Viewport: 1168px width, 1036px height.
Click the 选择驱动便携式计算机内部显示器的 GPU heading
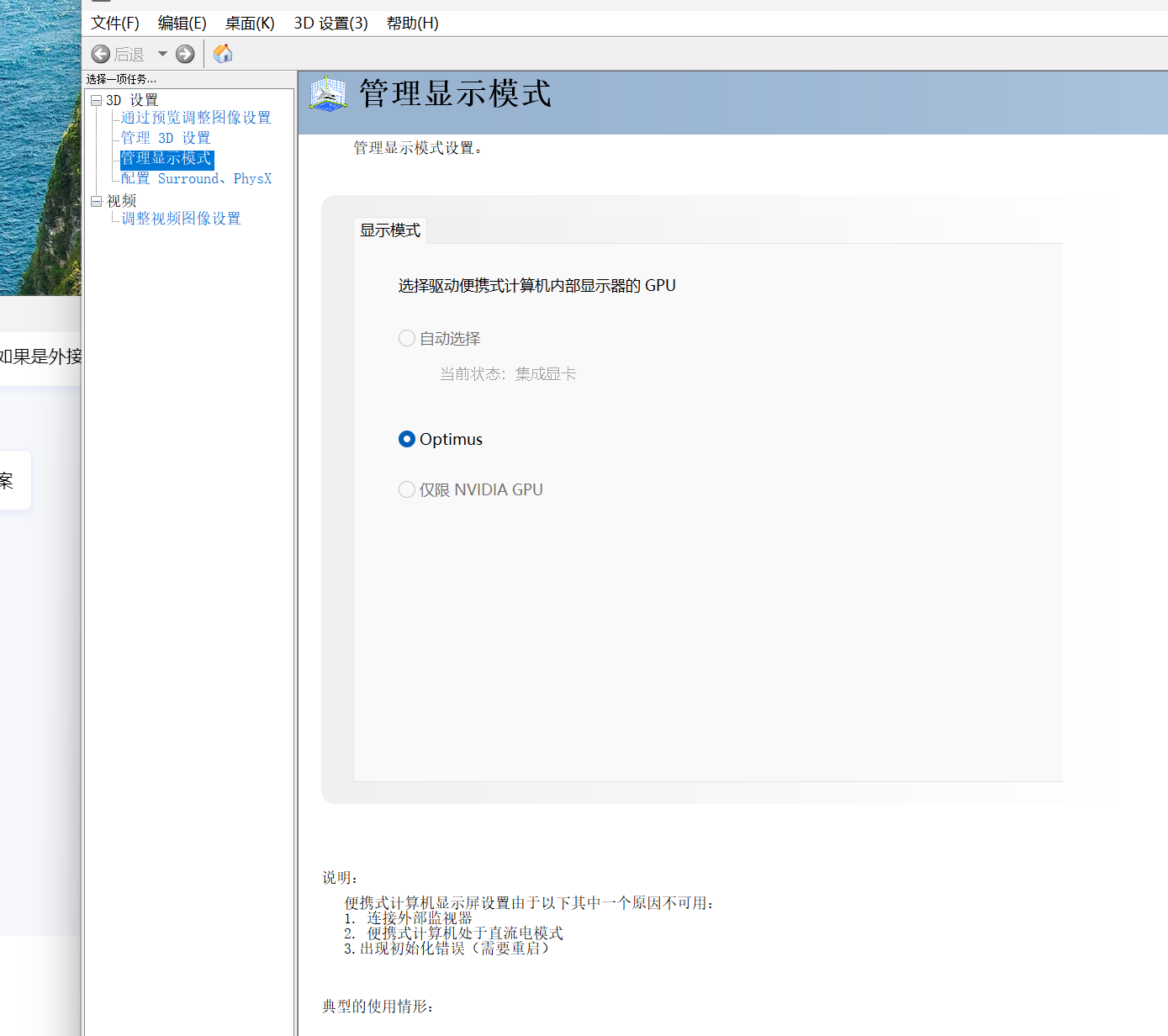click(x=537, y=286)
